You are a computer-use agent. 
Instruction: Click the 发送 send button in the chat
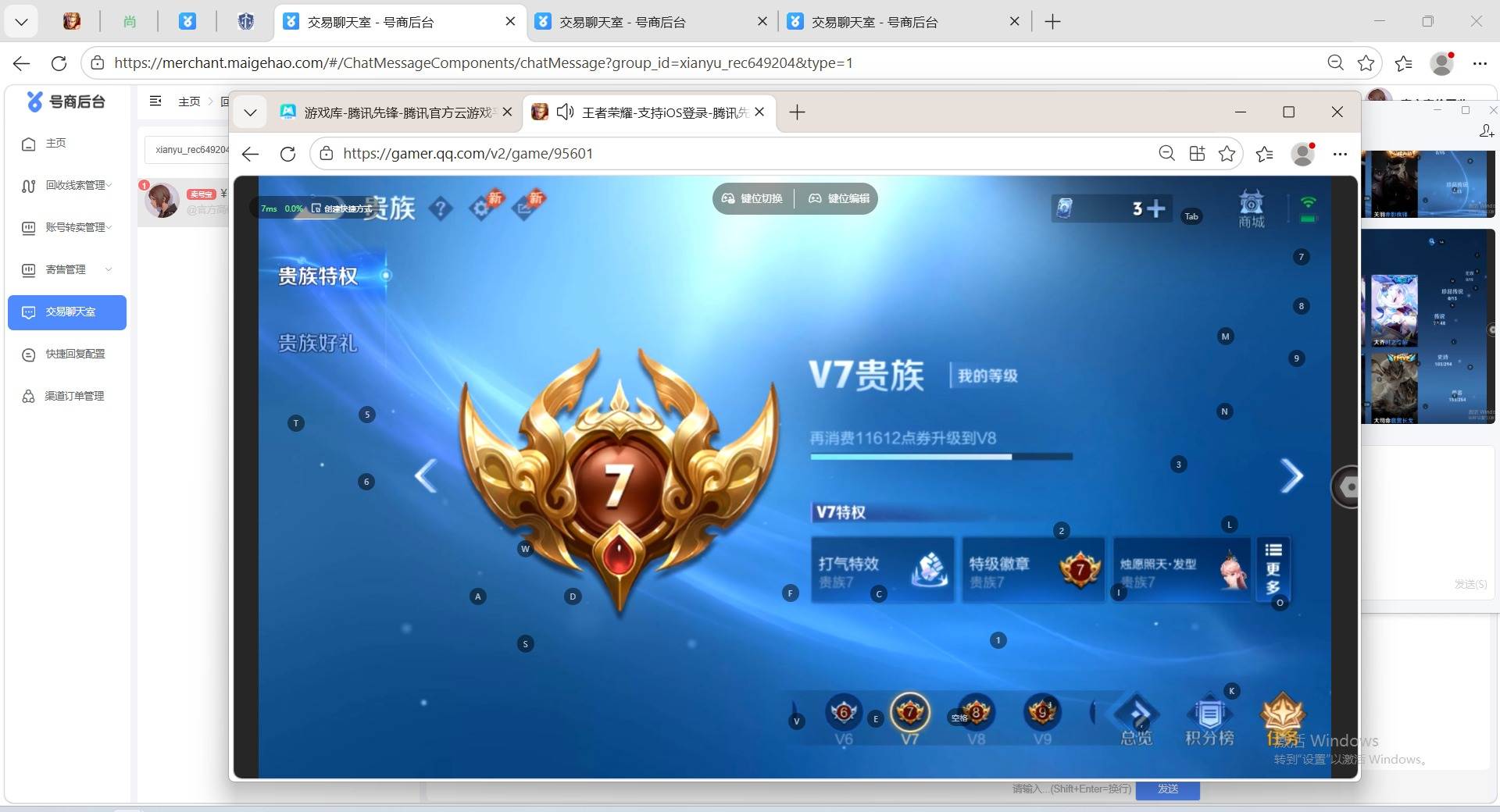[1168, 789]
